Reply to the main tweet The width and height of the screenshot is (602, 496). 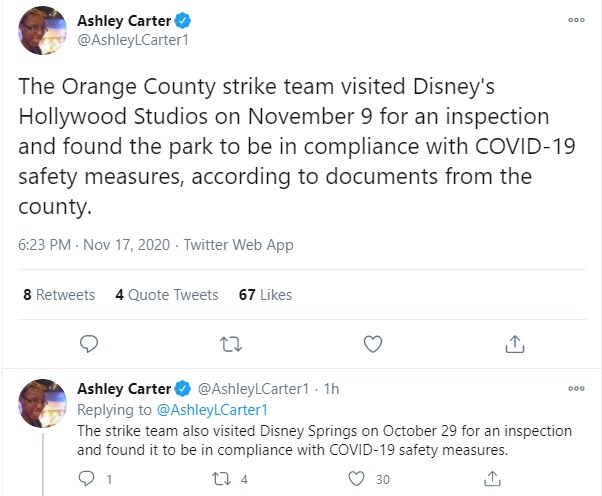pos(89,344)
